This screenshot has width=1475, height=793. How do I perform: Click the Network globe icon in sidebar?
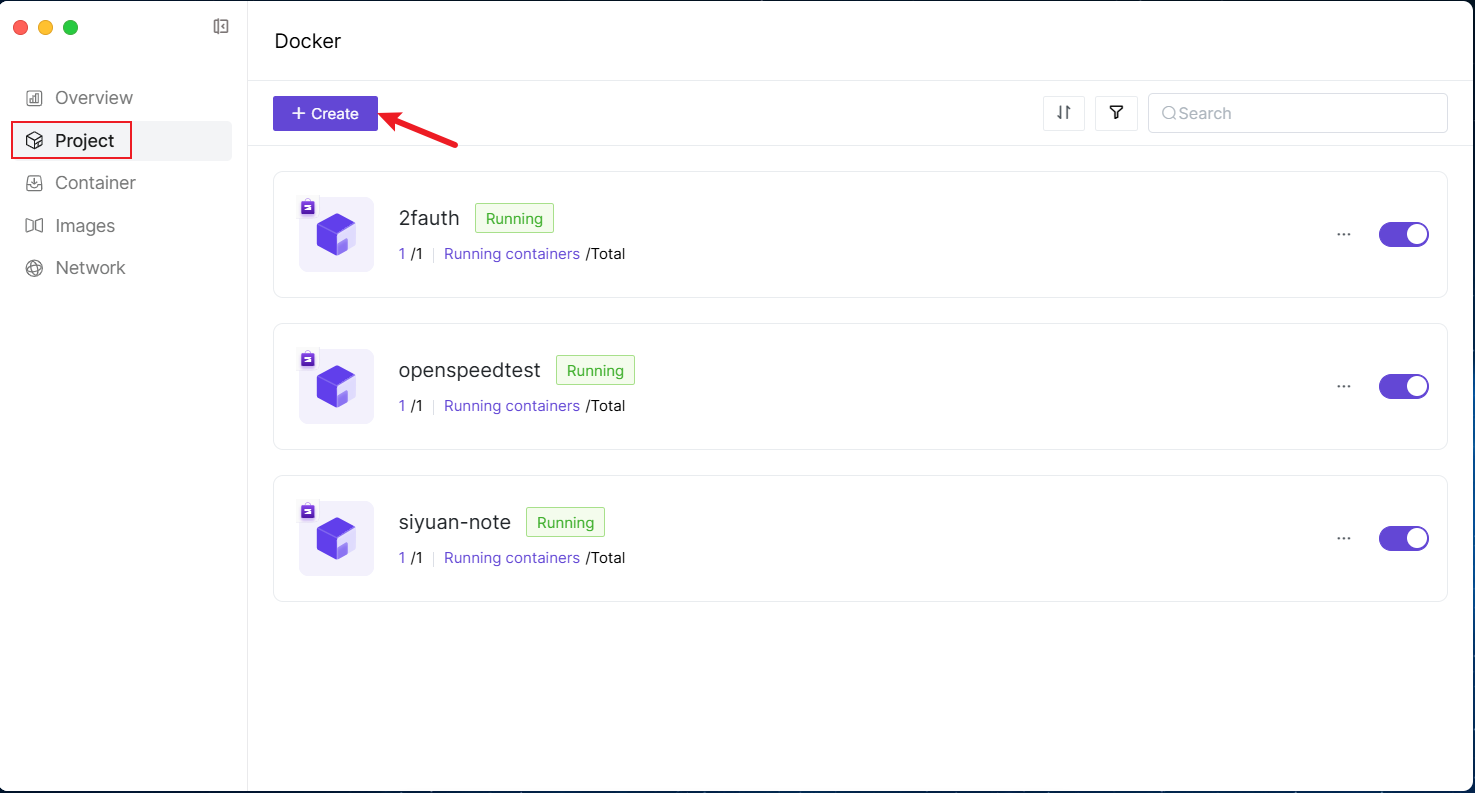pos(34,268)
